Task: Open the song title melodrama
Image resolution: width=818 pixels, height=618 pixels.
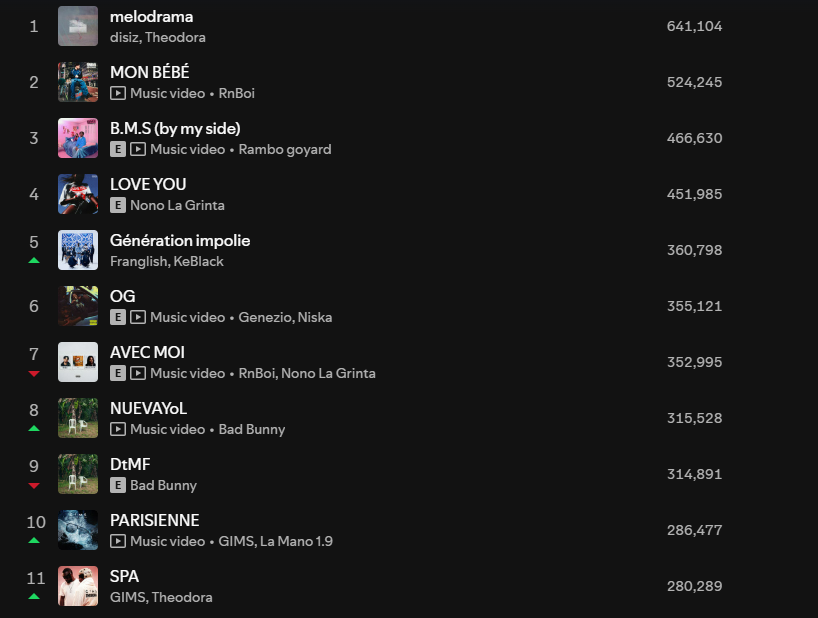Action: (151, 17)
